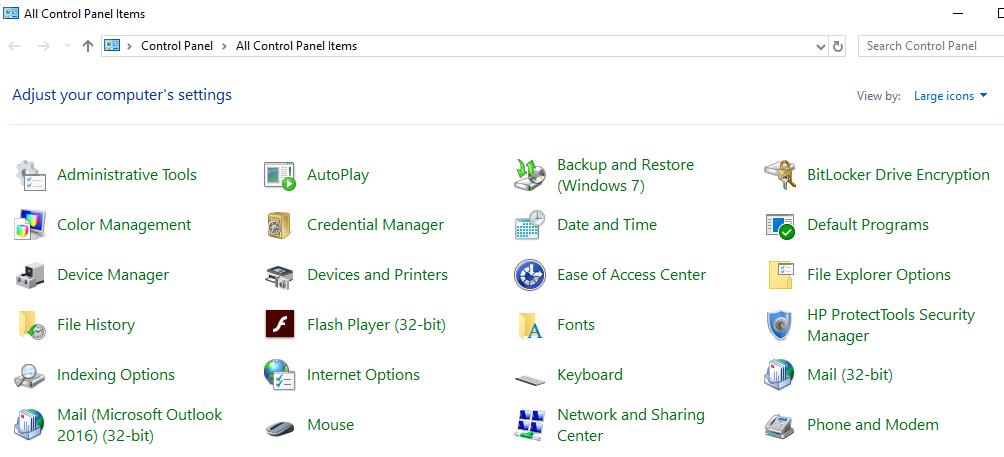Open the address bar history dropdown arrow

click(820, 46)
